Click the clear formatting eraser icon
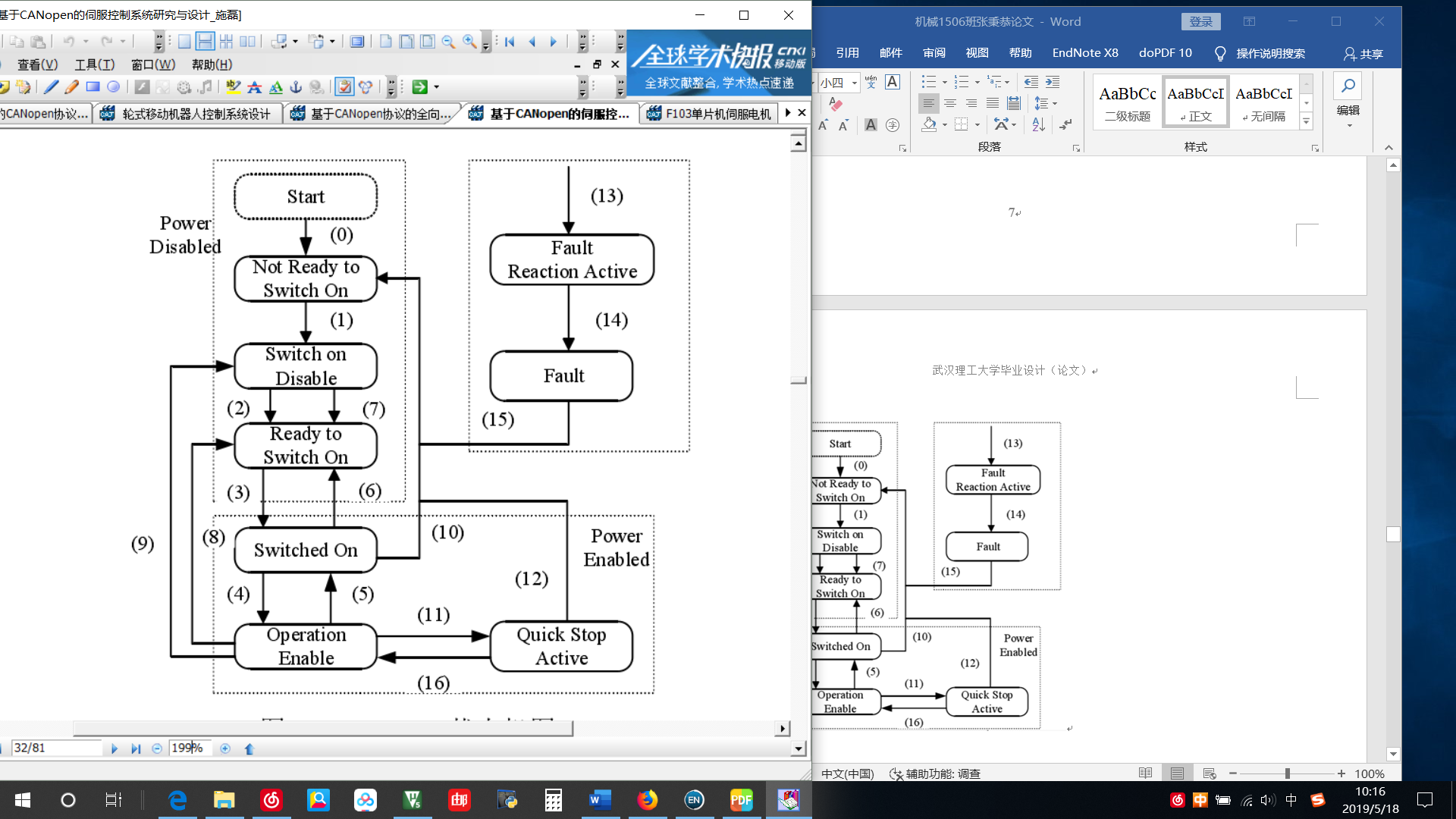 835,103
